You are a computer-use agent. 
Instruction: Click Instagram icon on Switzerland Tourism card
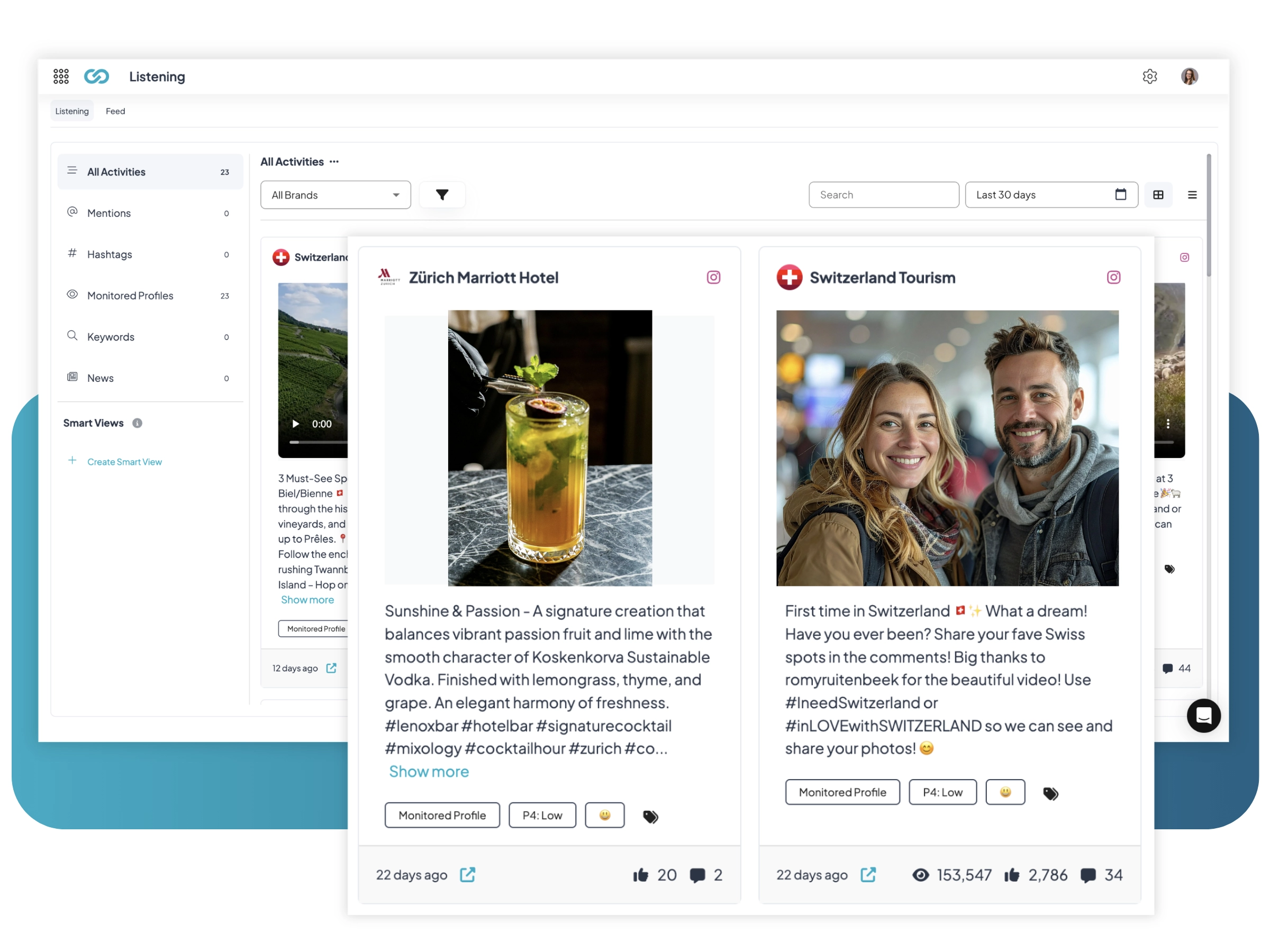[1113, 277]
